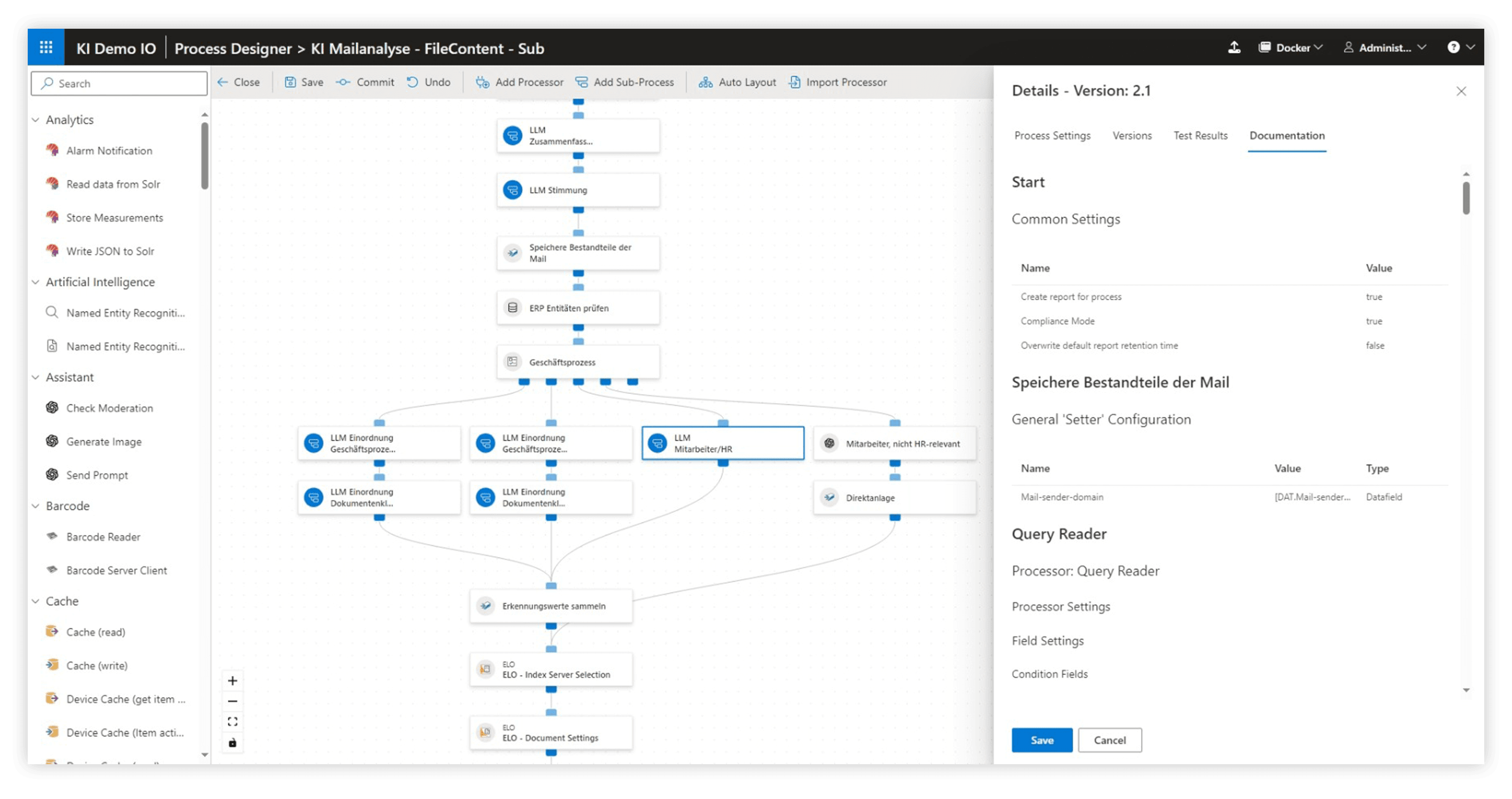Screen dimensions: 1512x799
Task: Click the Details panel vertical scrollbar
Action: click(x=1466, y=198)
